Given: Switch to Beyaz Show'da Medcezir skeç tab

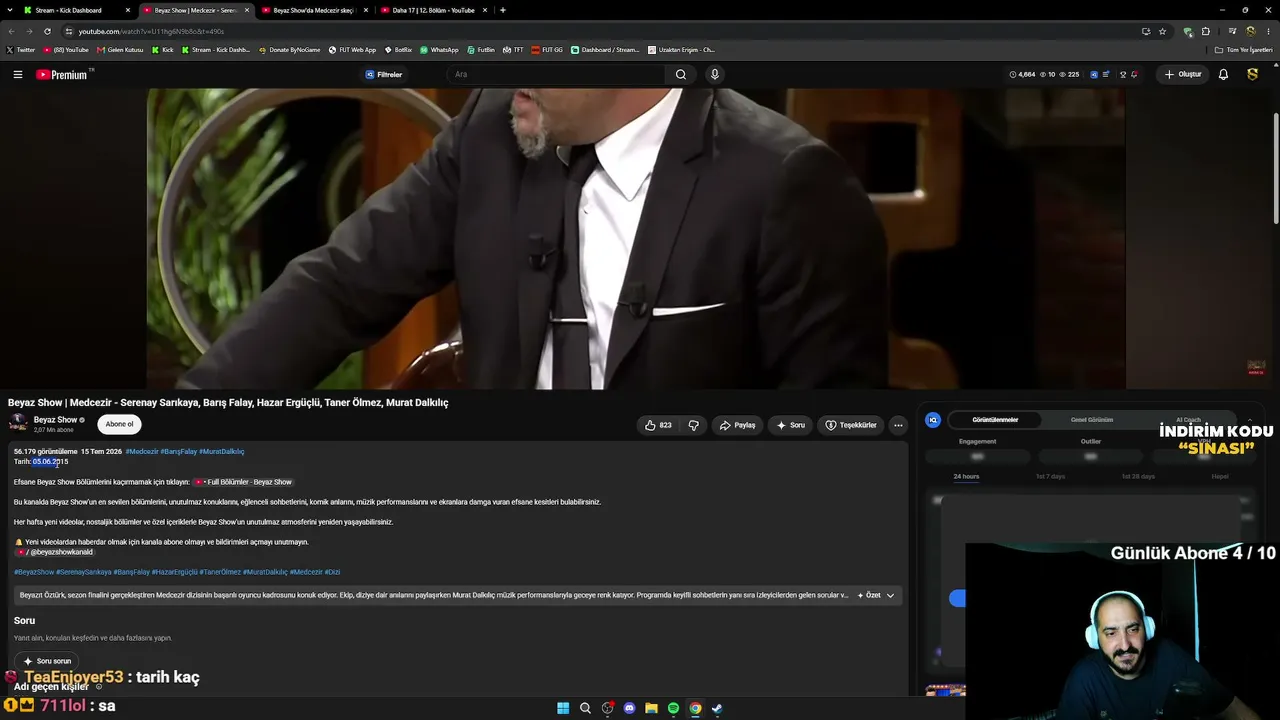Looking at the screenshot, I should coord(313,10).
